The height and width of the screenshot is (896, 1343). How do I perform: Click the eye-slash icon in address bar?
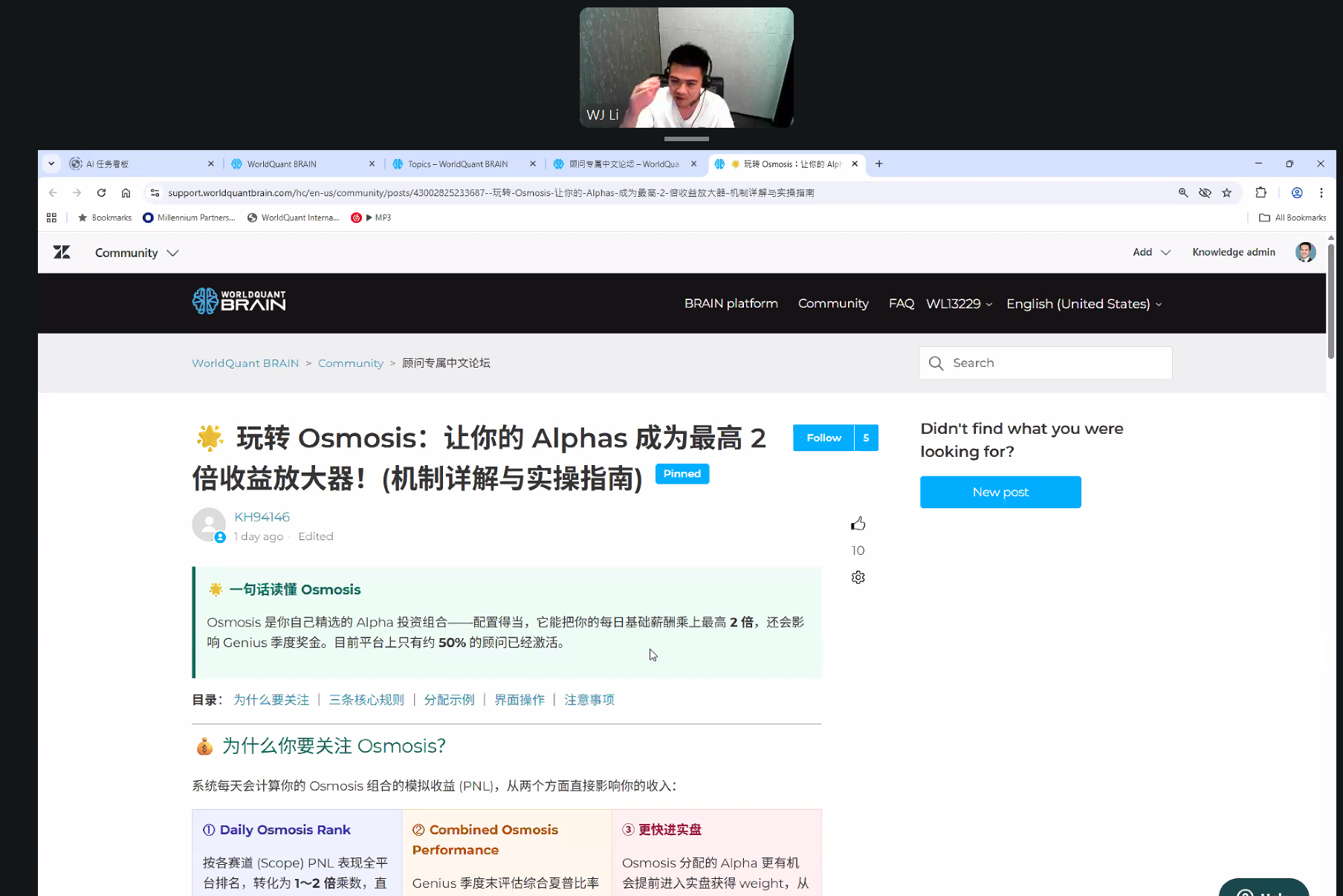pyautogui.click(x=1205, y=192)
